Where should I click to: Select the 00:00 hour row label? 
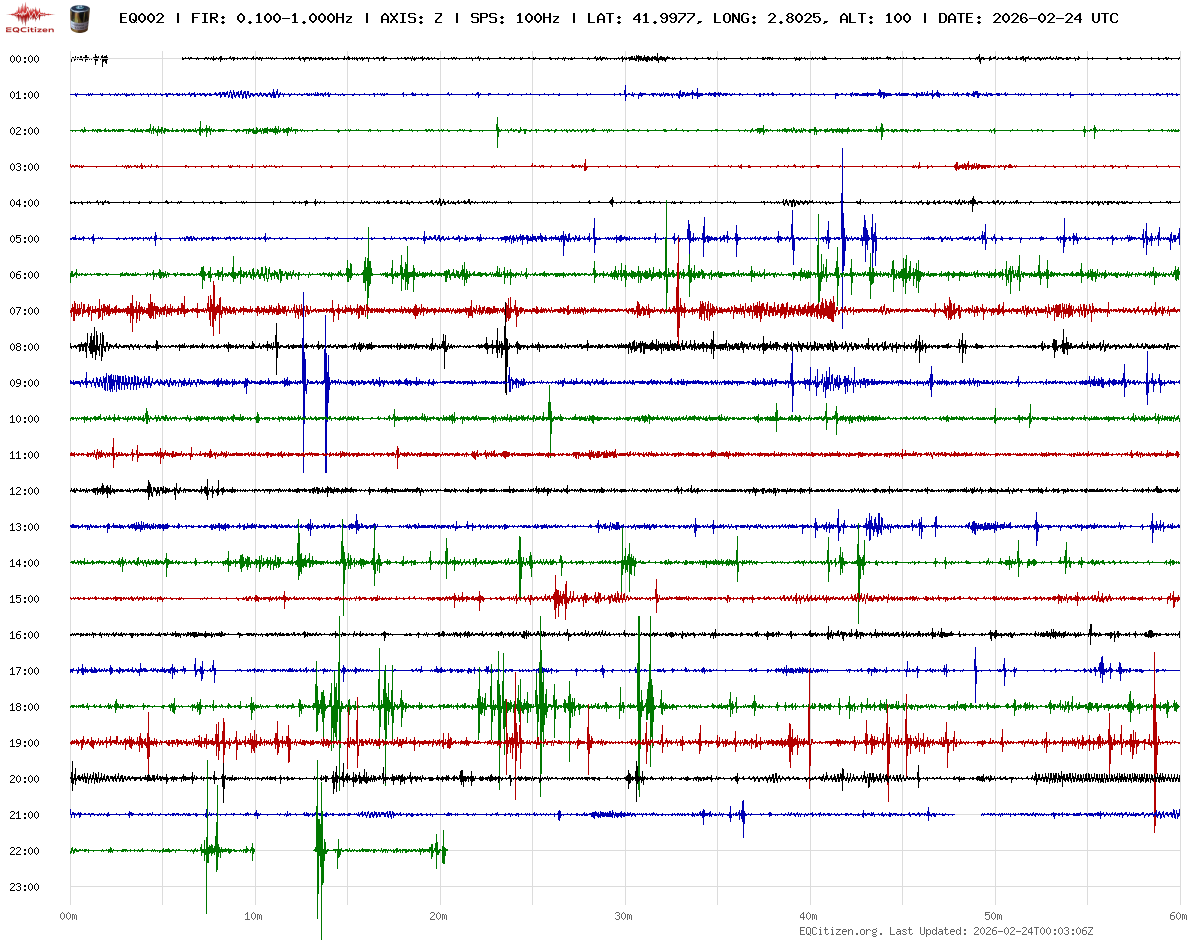pyautogui.click(x=24, y=59)
